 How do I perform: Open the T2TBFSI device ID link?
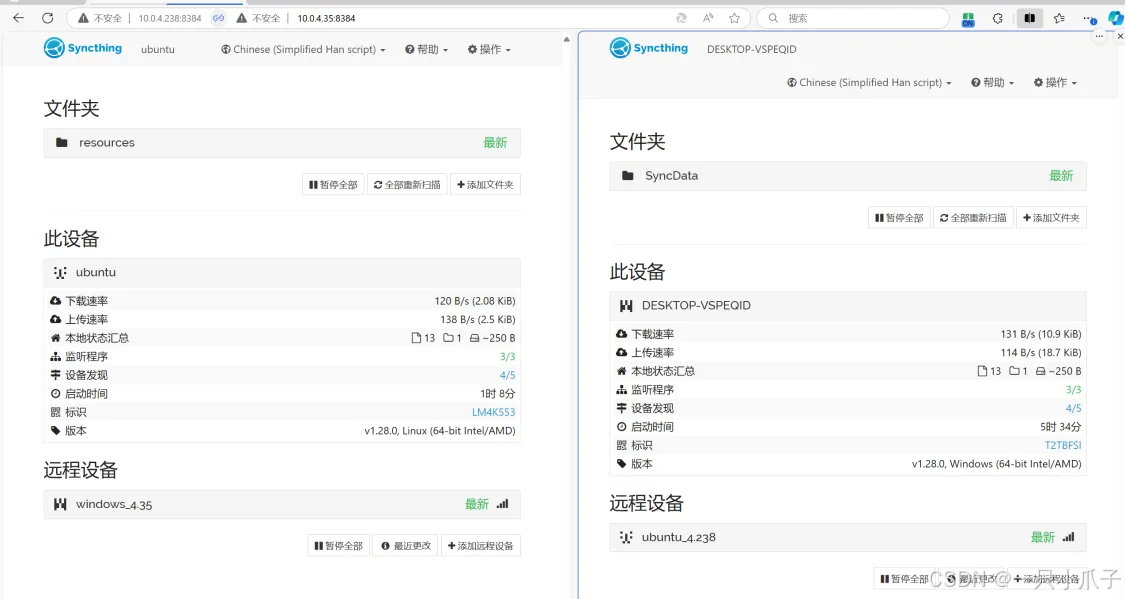(x=1063, y=445)
